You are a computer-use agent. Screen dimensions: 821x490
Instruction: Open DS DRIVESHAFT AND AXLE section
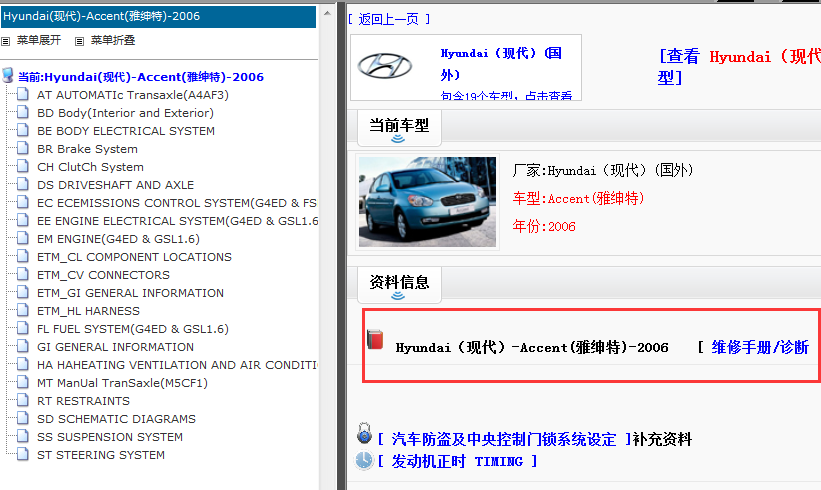[x=115, y=185]
